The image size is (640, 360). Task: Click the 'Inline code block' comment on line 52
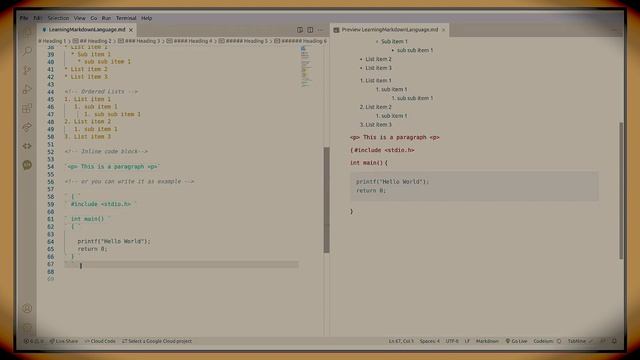click(x=106, y=151)
